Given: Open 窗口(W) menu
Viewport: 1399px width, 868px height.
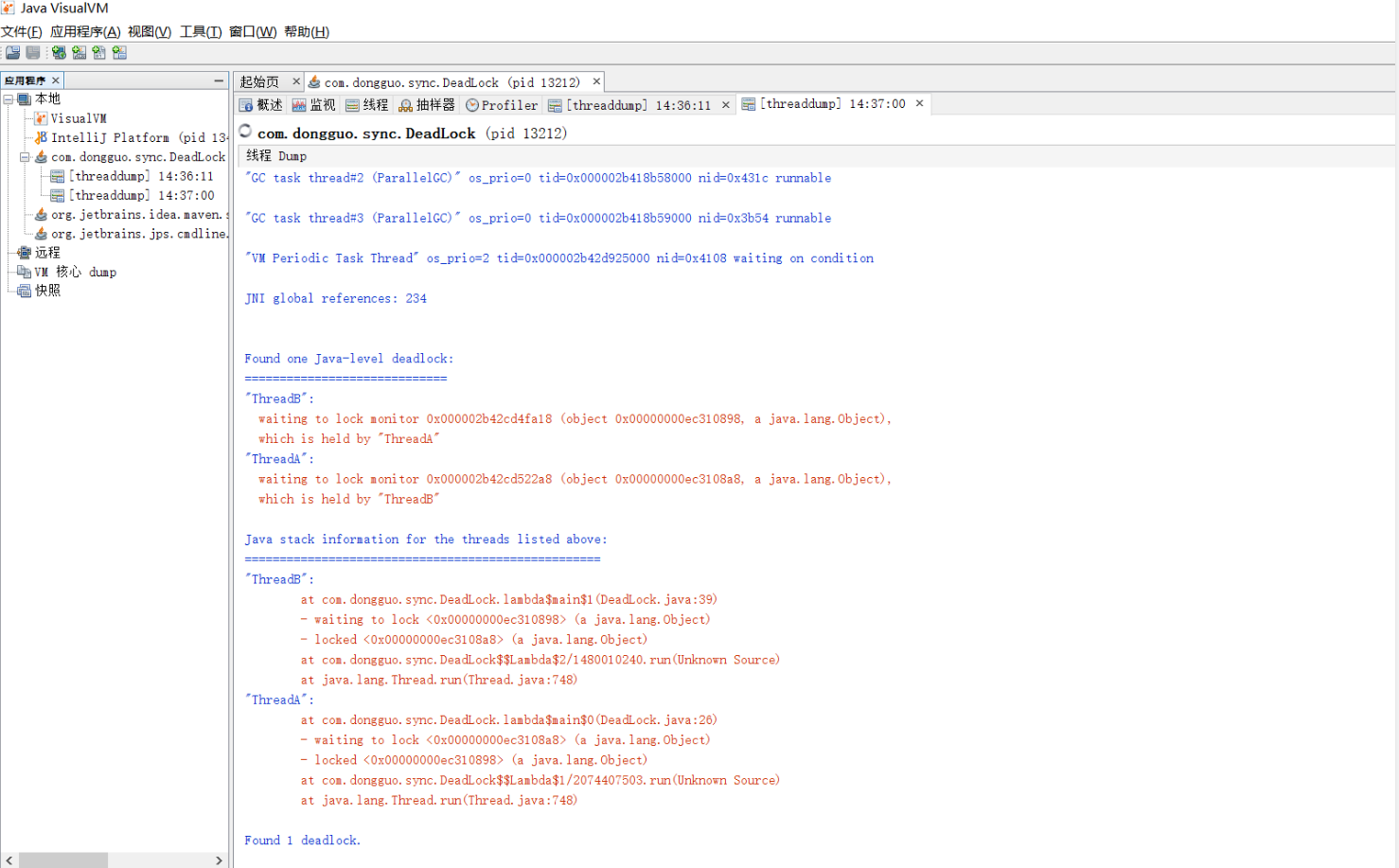Looking at the screenshot, I should 253,31.
